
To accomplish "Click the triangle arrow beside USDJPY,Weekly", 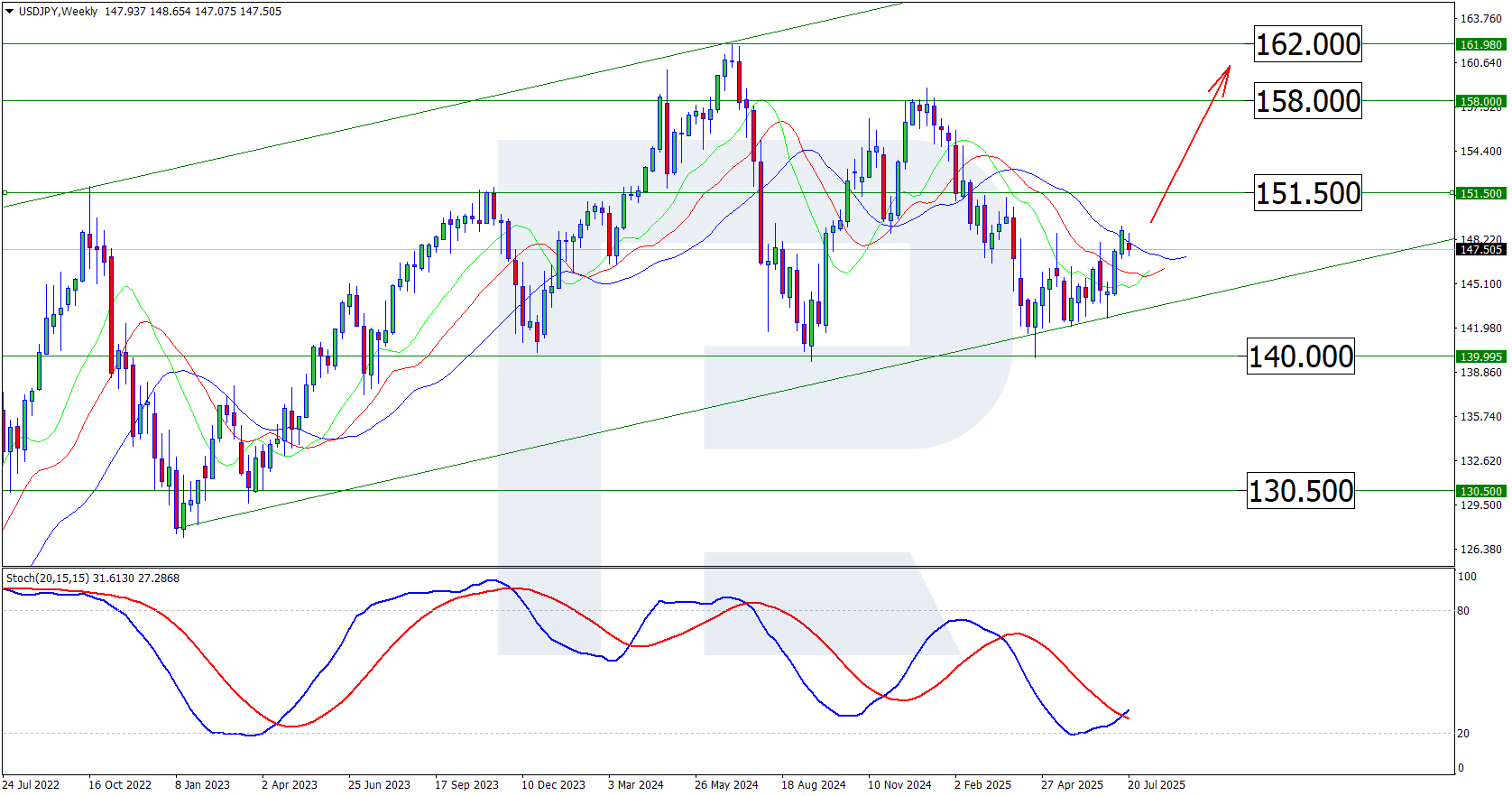I will click(x=10, y=12).
